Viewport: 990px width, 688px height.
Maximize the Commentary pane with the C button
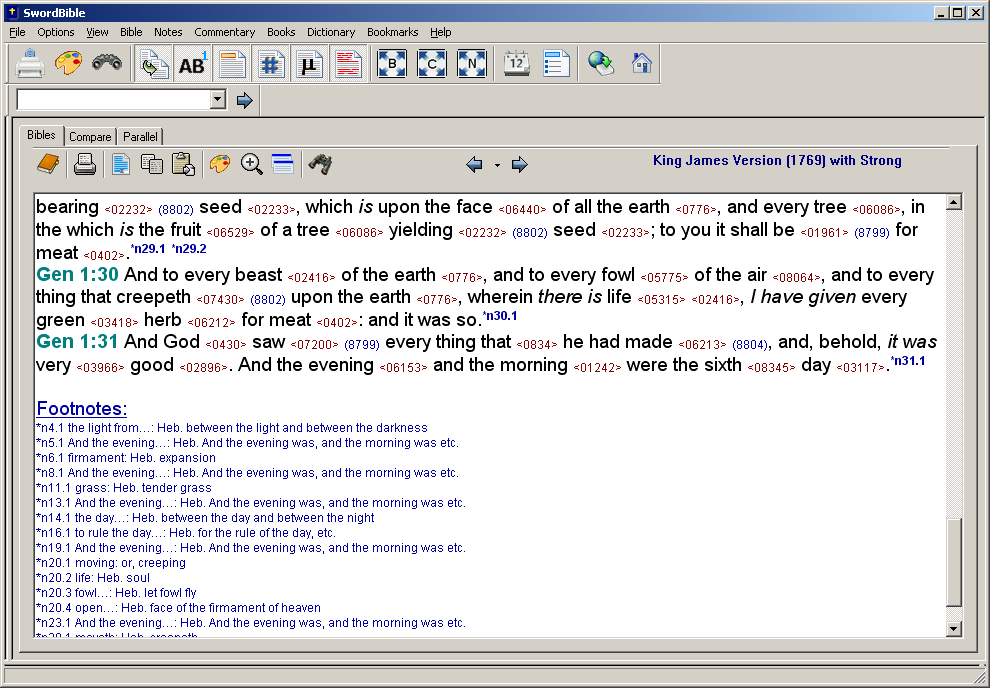pos(432,64)
